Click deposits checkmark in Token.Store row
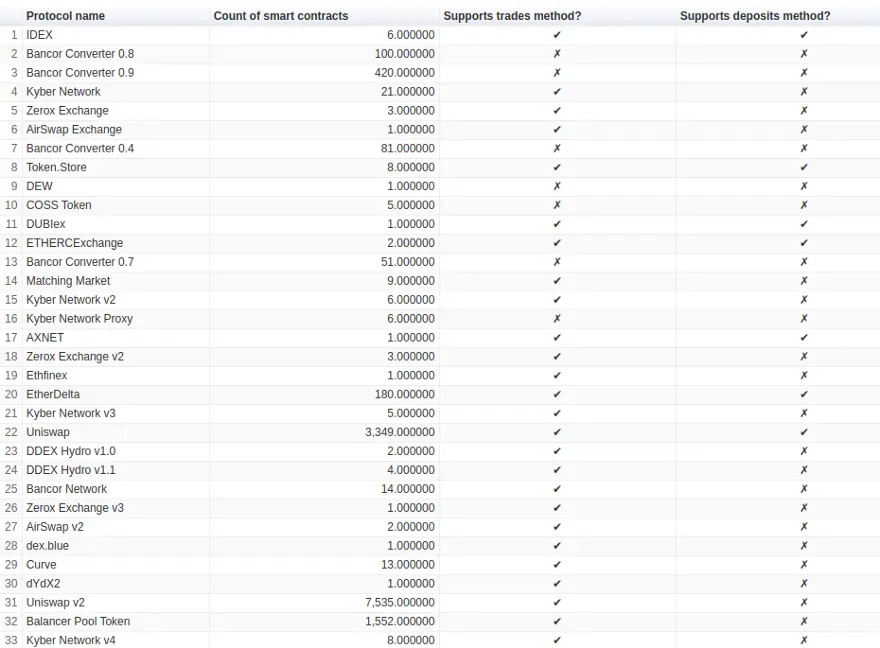Screen dimensions: 880x648 point(804,167)
